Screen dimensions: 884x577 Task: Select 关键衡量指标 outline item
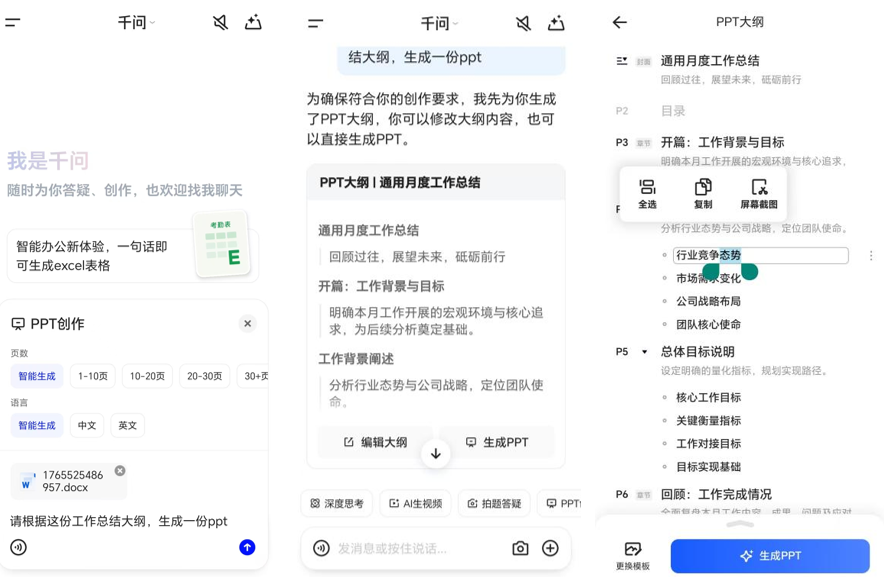click(x=708, y=420)
